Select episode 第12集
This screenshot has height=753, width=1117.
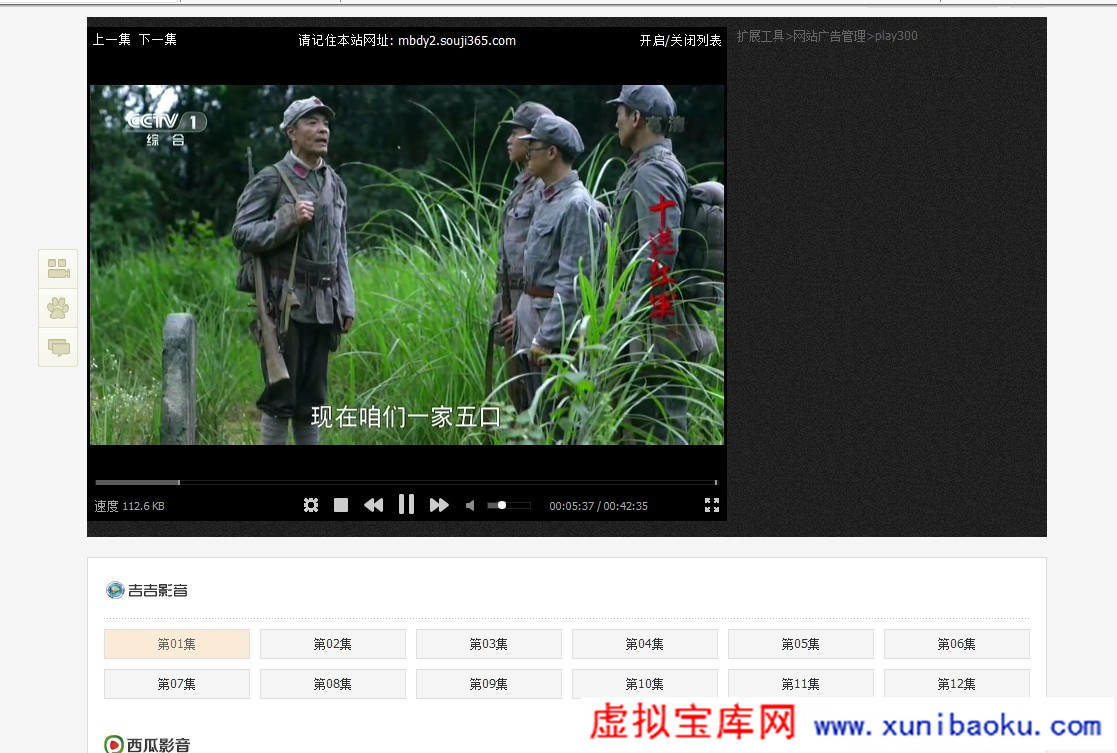[x=956, y=684]
